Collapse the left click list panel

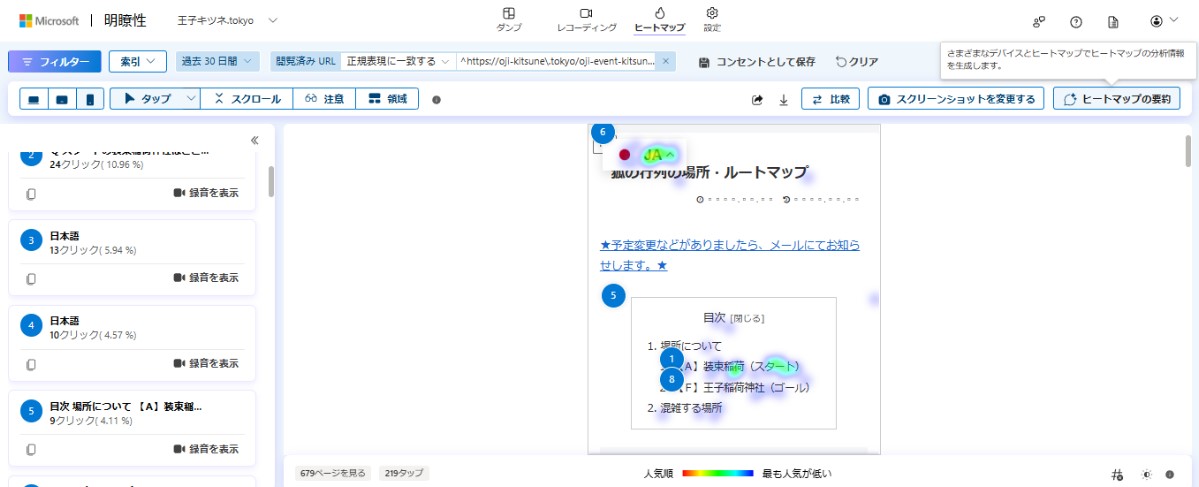pos(255,141)
